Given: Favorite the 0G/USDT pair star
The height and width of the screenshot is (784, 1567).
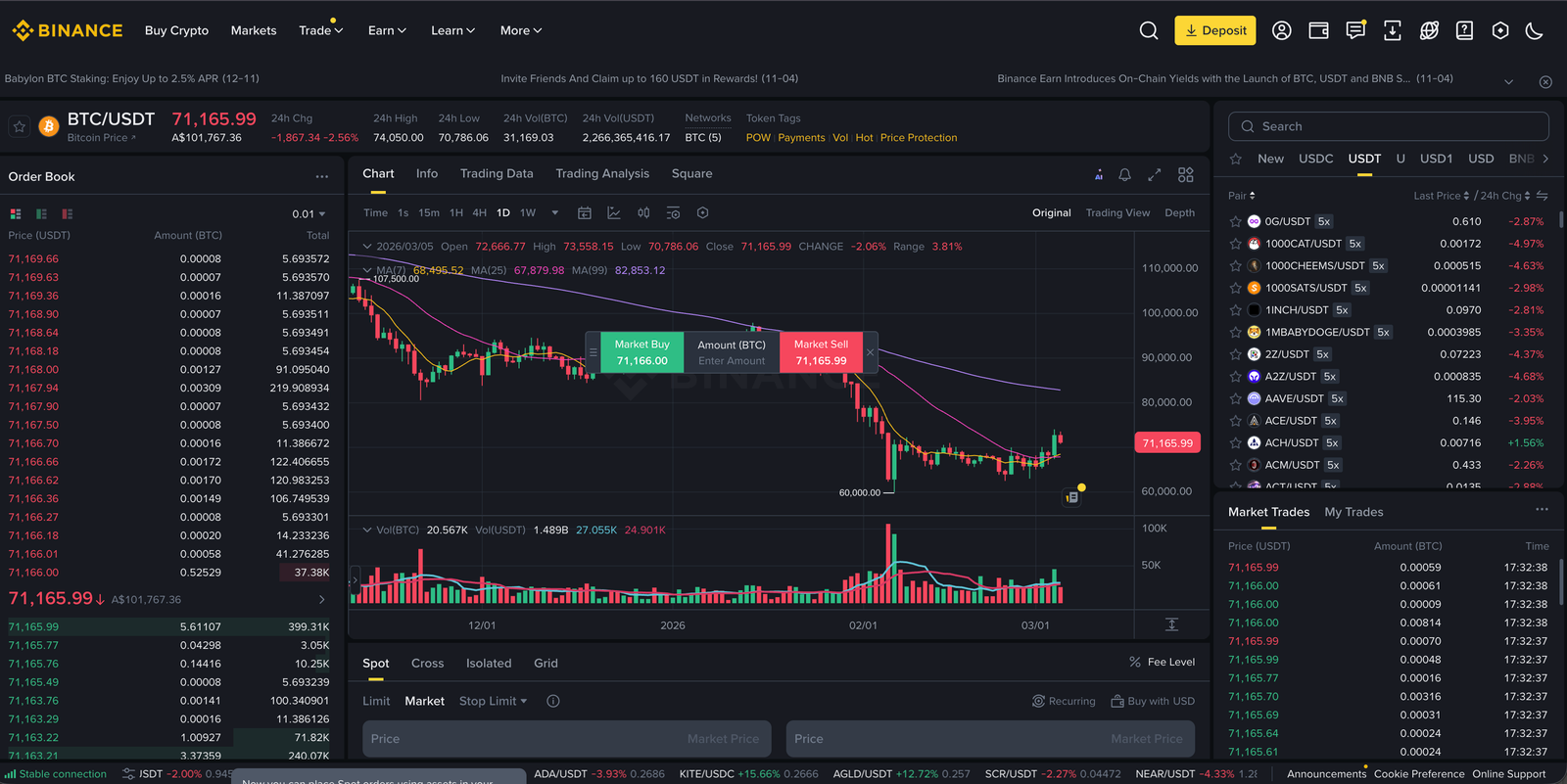Looking at the screenshot, I should coord(1235,221).
